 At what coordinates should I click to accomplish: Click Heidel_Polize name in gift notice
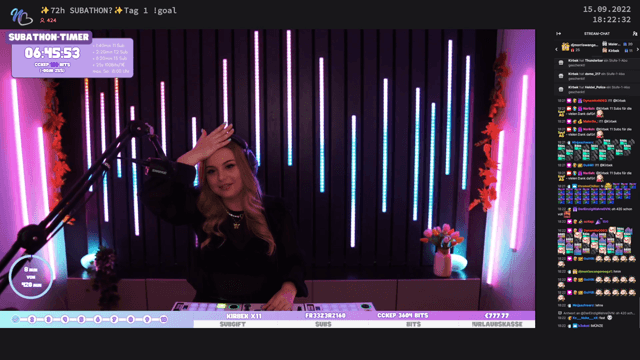tap(594, 87)
